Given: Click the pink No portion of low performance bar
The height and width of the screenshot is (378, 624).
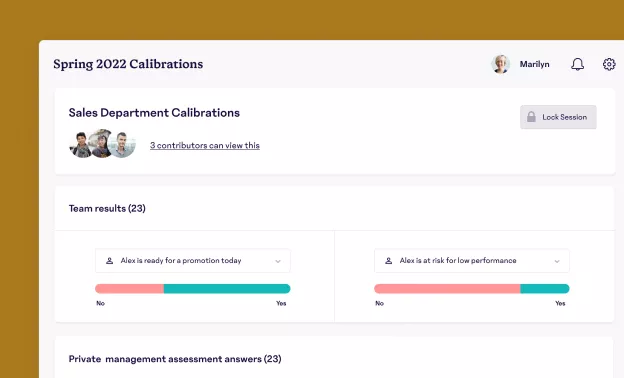Looking at the screenshot, I should (447, 288).
